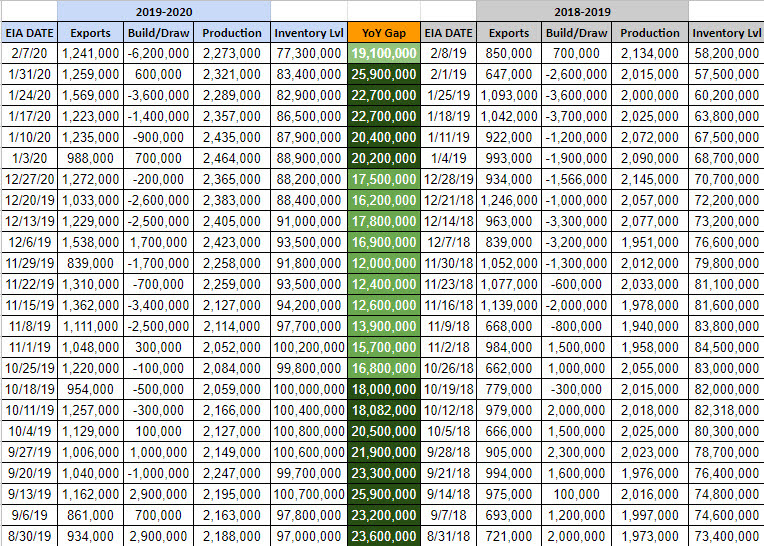Select the 2/8/19 date cell
The image size is (764, 546).
448,53
